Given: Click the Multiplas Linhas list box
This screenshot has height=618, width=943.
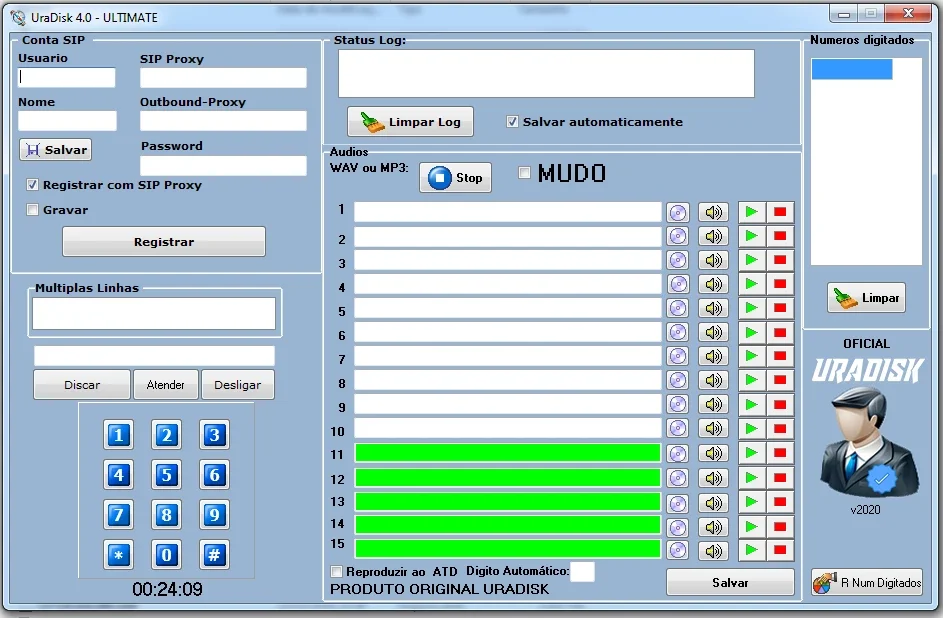Looking at the screenshot, I should tap(154, 313).
